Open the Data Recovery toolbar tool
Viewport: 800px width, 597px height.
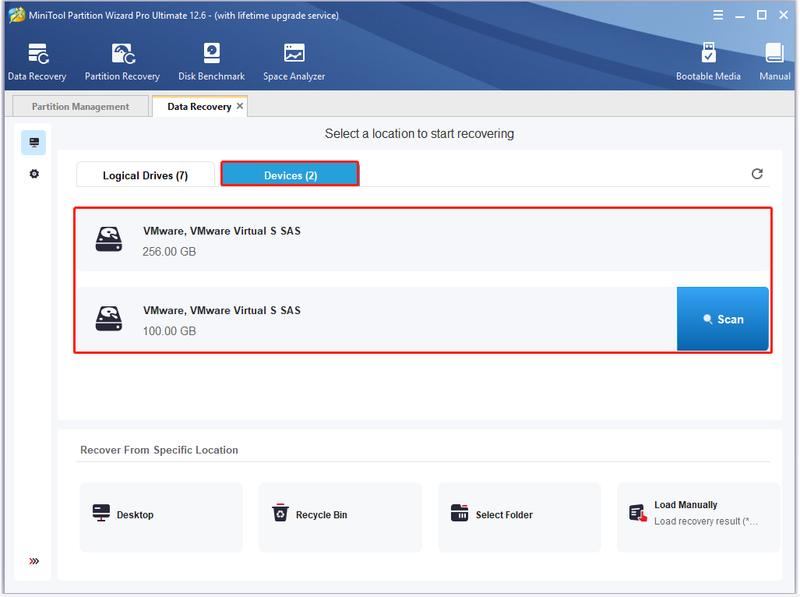[37, 62]
